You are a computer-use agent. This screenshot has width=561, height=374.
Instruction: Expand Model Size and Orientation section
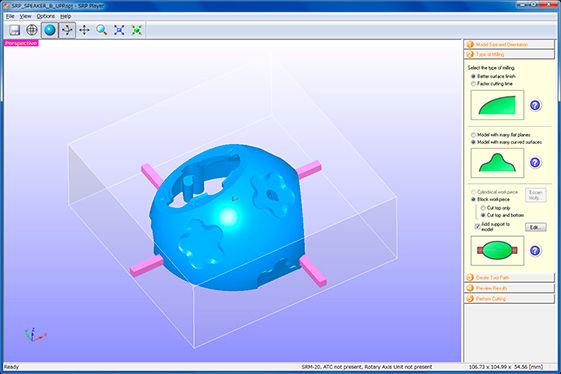[509, 45]
